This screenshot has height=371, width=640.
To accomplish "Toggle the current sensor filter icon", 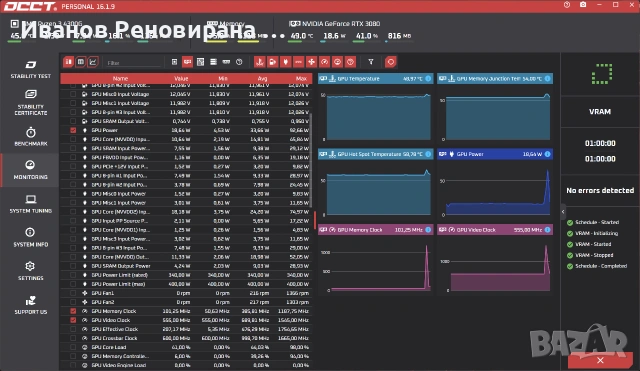I will (x=298, y=62).
